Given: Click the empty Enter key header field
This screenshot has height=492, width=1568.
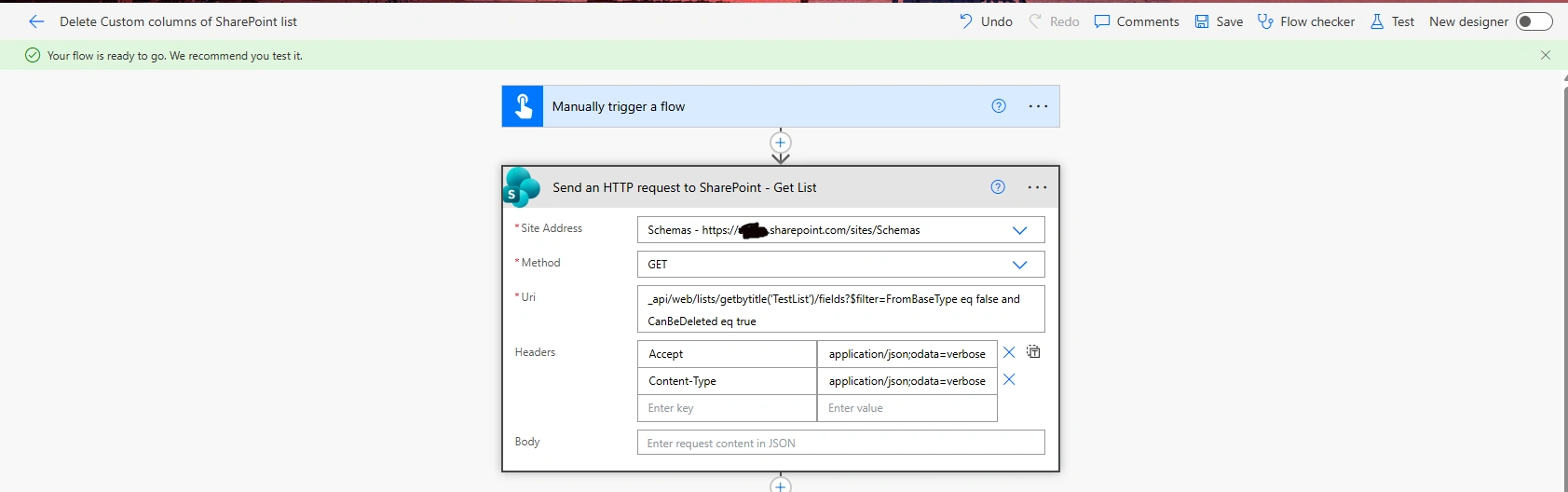Looking at the screenshot, I should [x=727, y=408].
